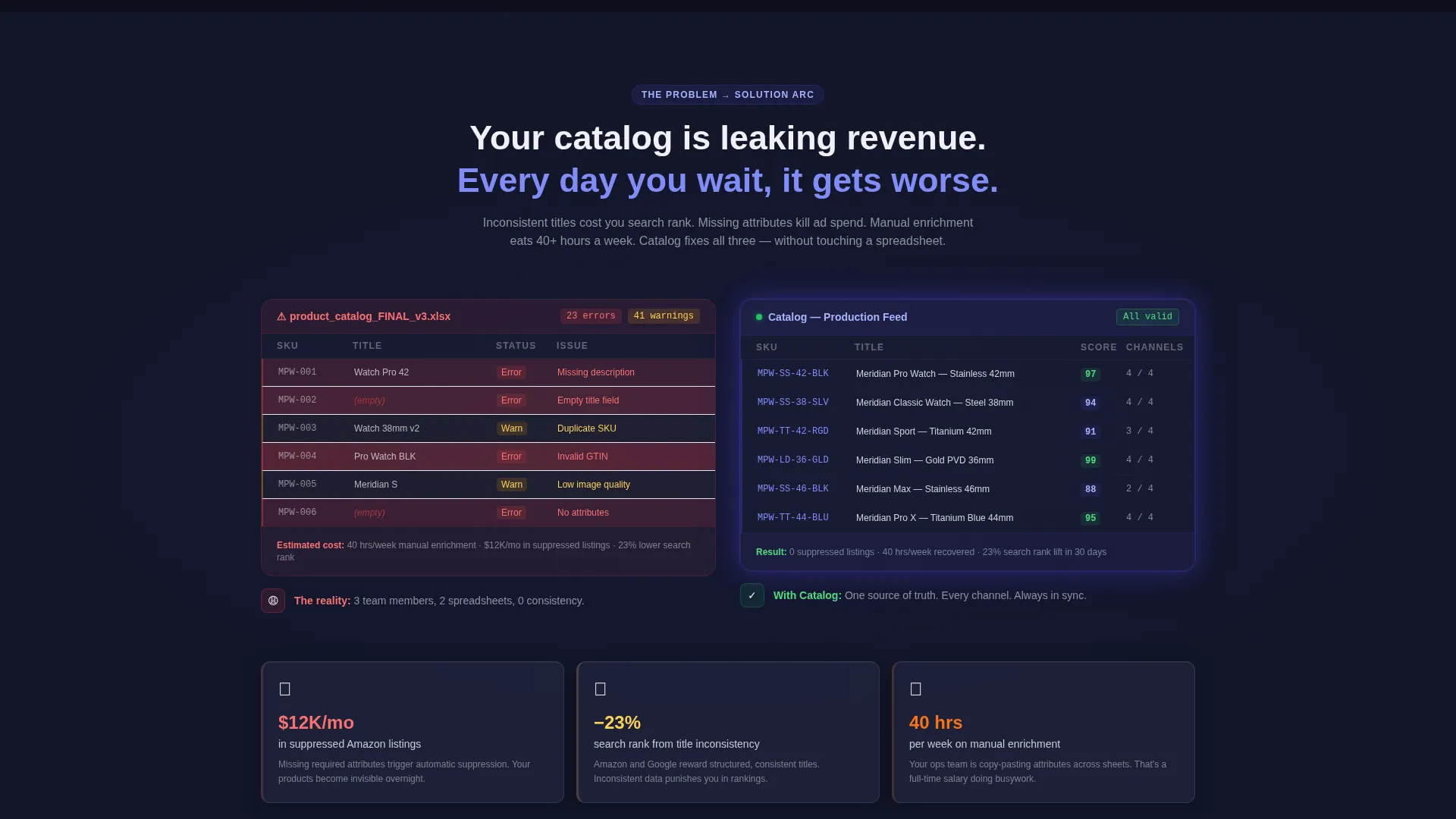Click the 40 hrs stat heading
This screenshot has width=1456, height=819.
pos(936,723)
